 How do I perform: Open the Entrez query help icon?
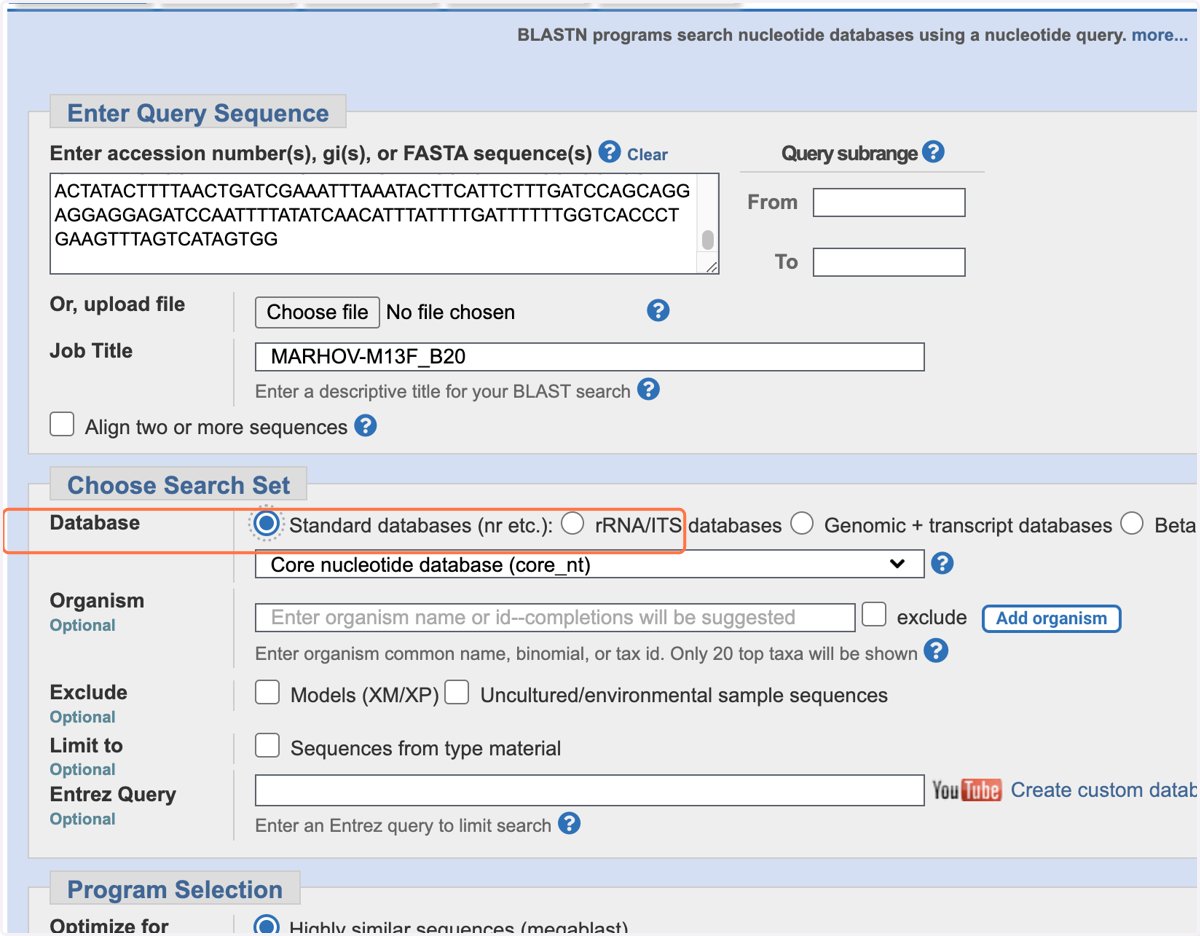coord(569,823)
